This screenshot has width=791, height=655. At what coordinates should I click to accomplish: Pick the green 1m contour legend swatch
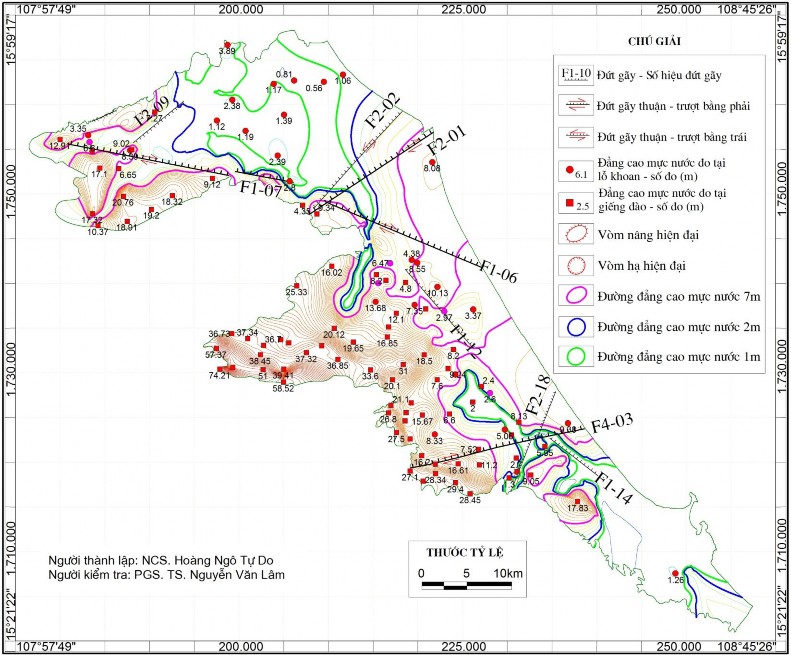click(575, 357)
